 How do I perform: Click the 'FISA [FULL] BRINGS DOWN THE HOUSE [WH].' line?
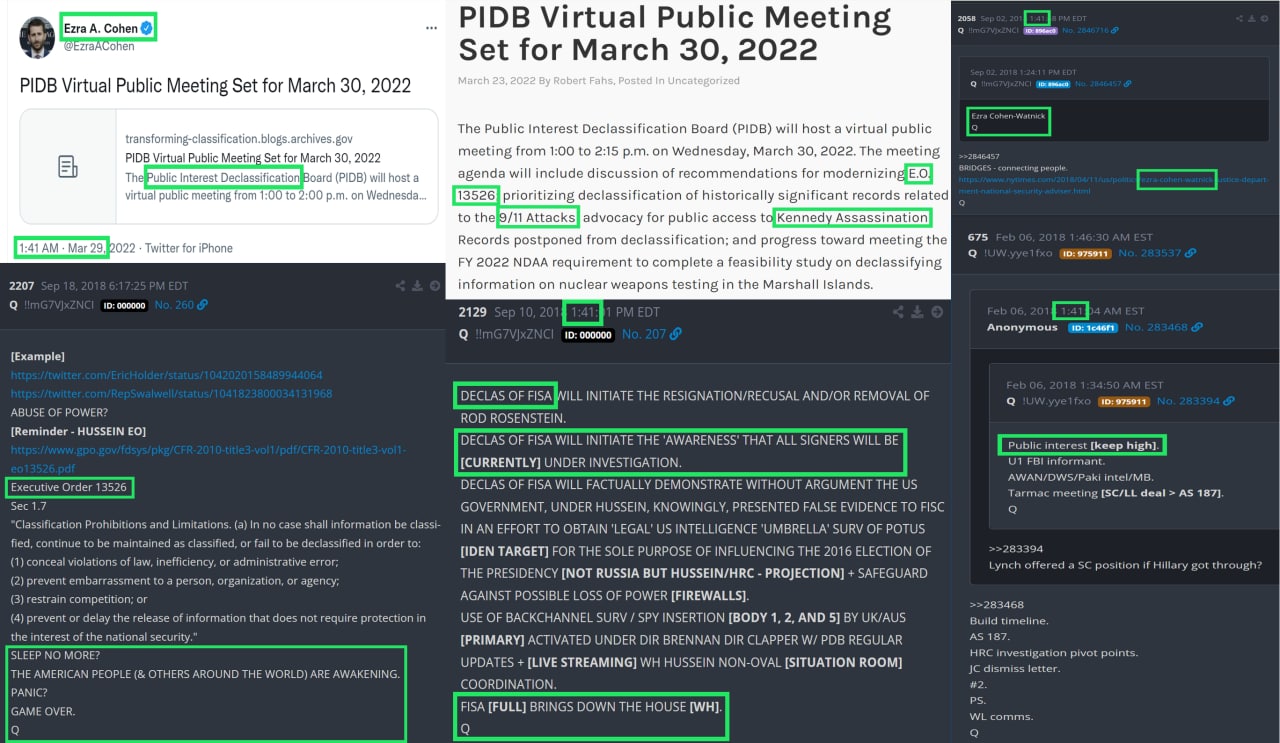[x=590, y=706]
